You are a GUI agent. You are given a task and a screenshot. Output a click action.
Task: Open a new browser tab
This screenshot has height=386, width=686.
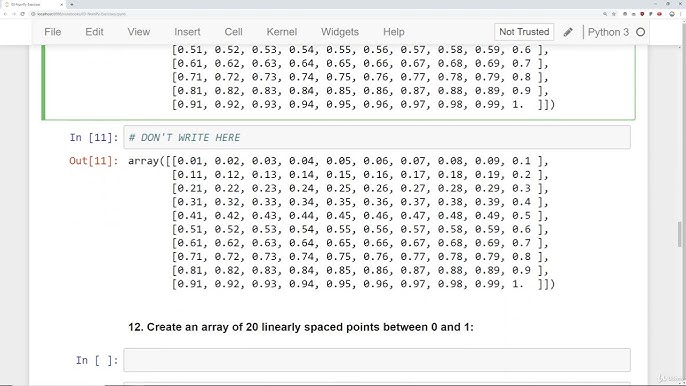(72, 4)
